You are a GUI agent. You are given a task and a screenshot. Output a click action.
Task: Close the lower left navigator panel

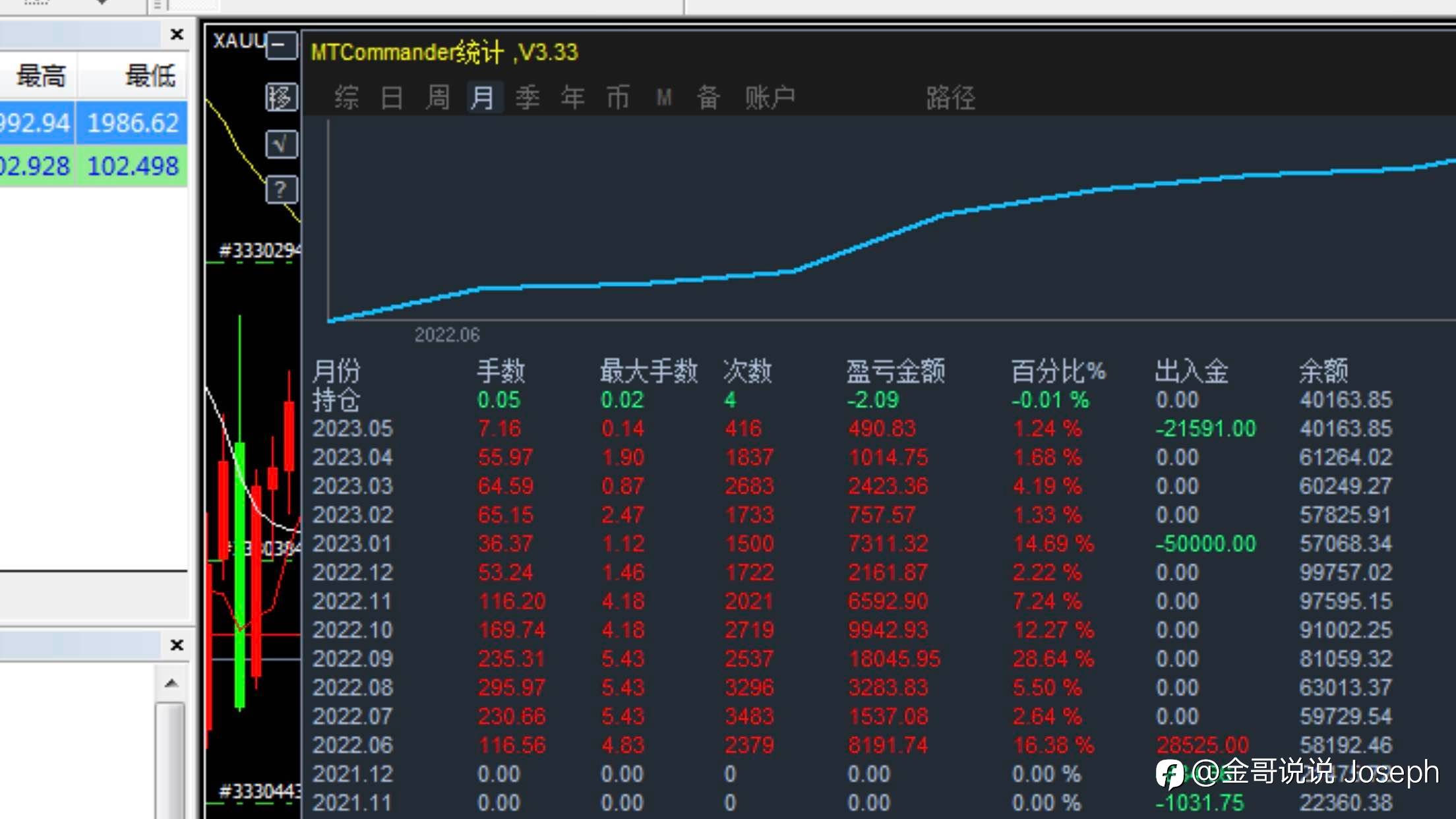[x=177, y=645]
